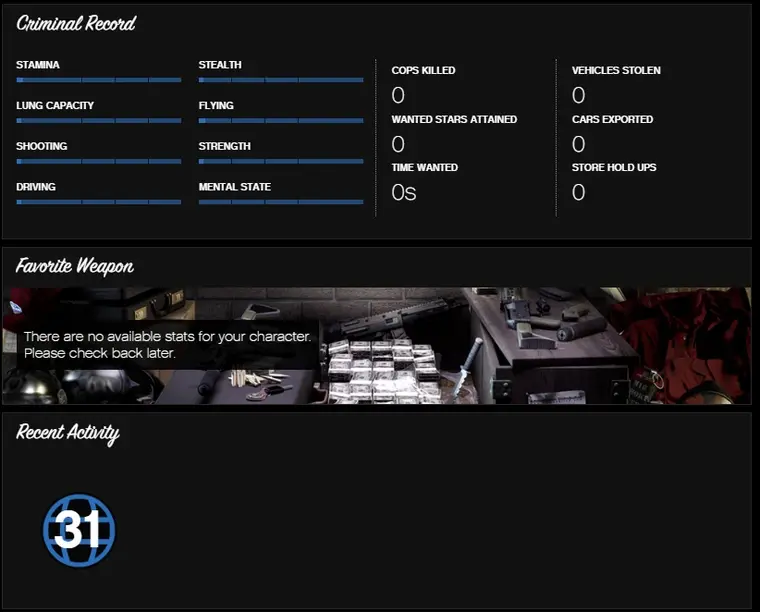Click the globe icon numbered 31

tap(79, 530)
